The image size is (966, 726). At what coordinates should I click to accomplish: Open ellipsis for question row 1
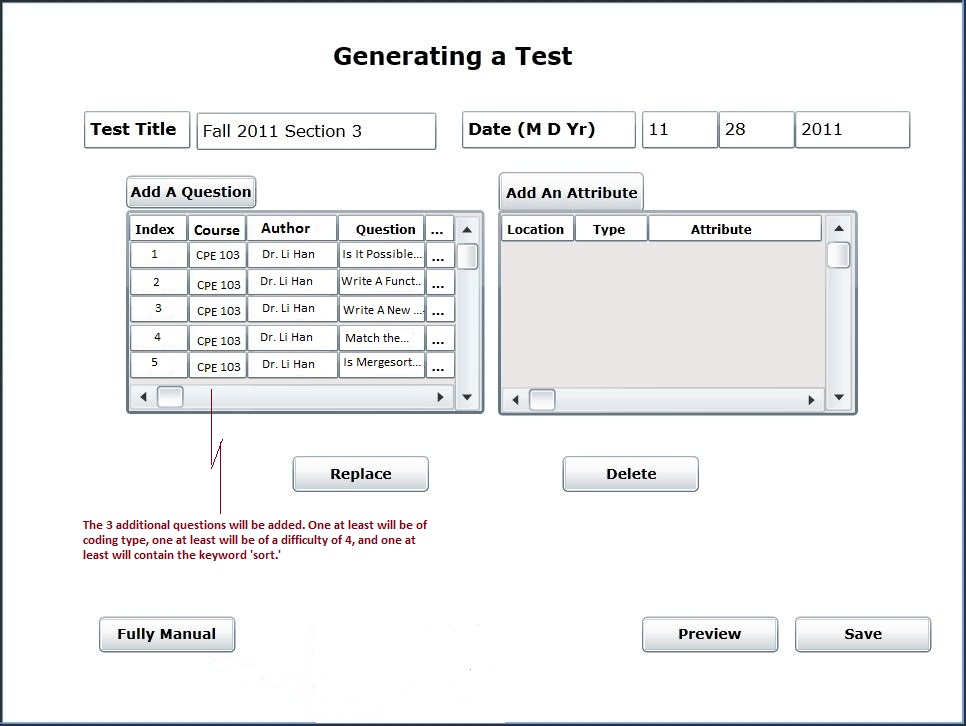point(438,256)
